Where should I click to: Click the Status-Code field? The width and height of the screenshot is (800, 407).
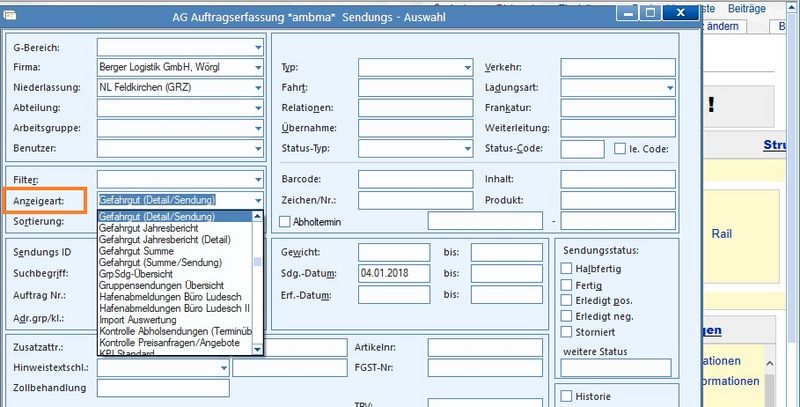point(583,149)
